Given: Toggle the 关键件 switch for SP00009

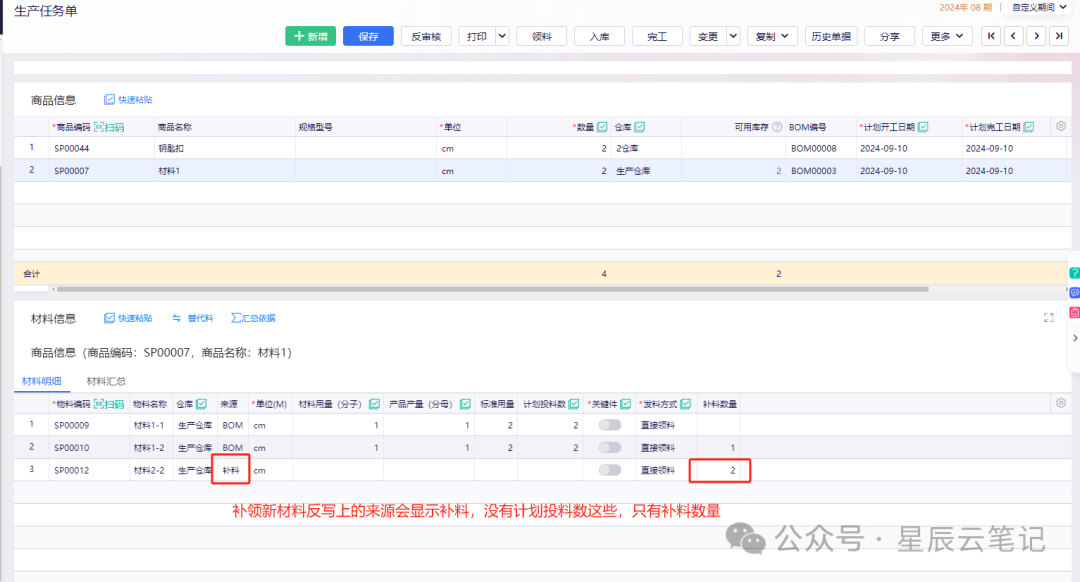Looking at the screenshot, I should point(610,425).
